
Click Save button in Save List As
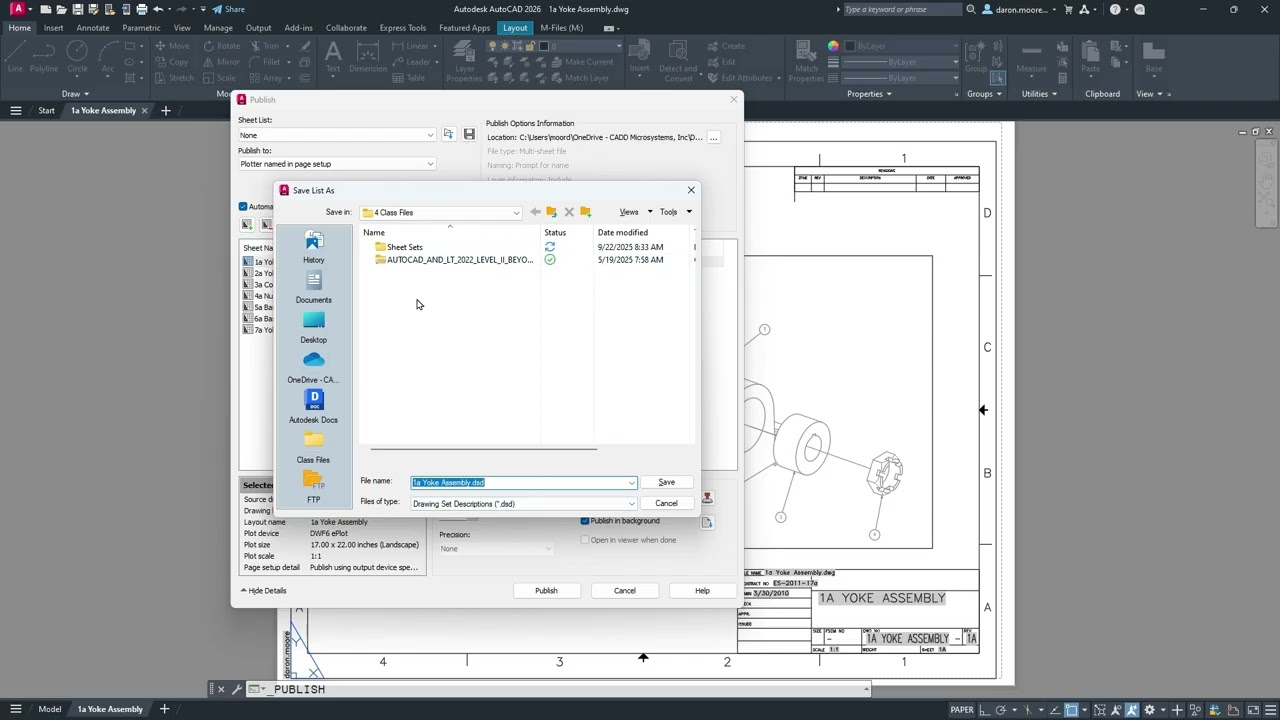[x=666, y=482]
